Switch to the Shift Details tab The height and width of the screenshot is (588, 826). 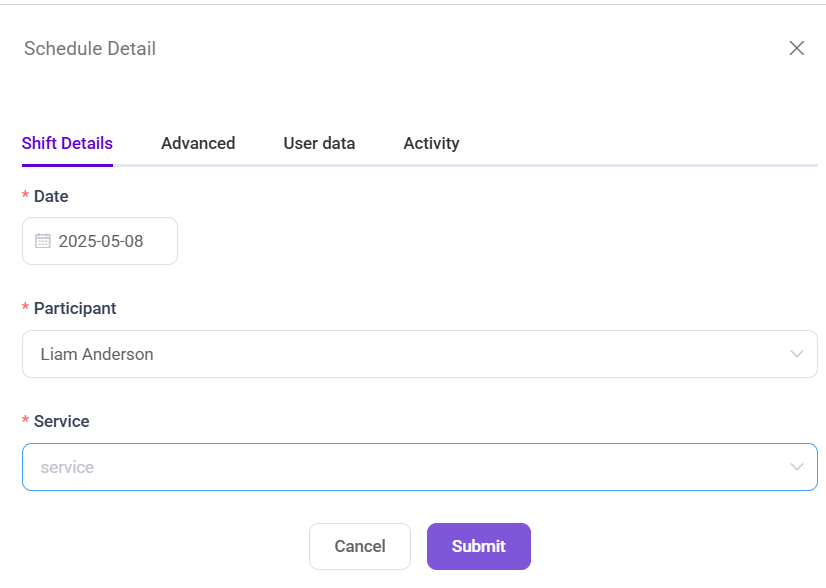[x=67, y=143]
